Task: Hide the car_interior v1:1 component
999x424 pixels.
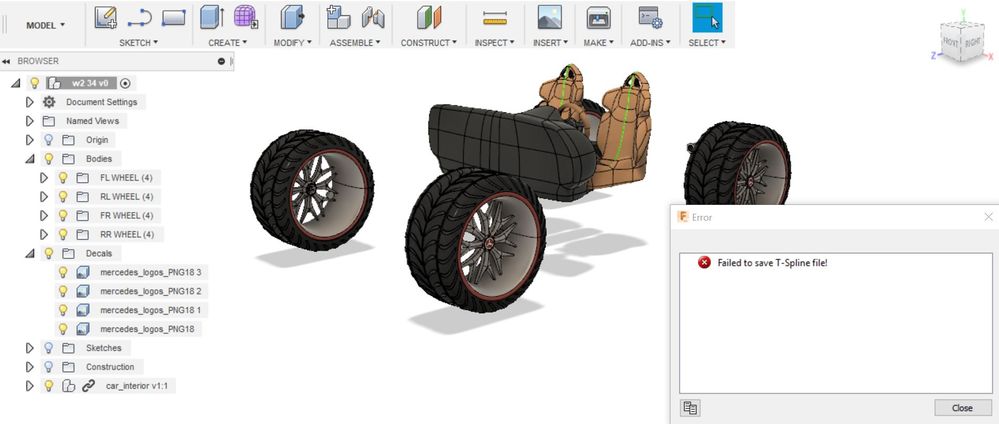Action: tap(48, 386)
